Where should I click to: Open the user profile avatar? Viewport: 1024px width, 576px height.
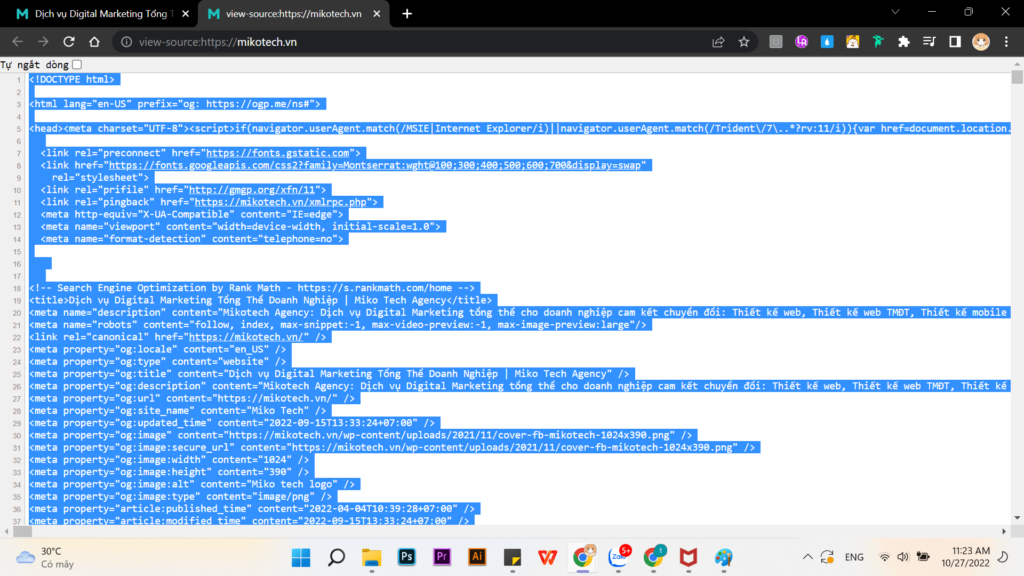point(981,42)
